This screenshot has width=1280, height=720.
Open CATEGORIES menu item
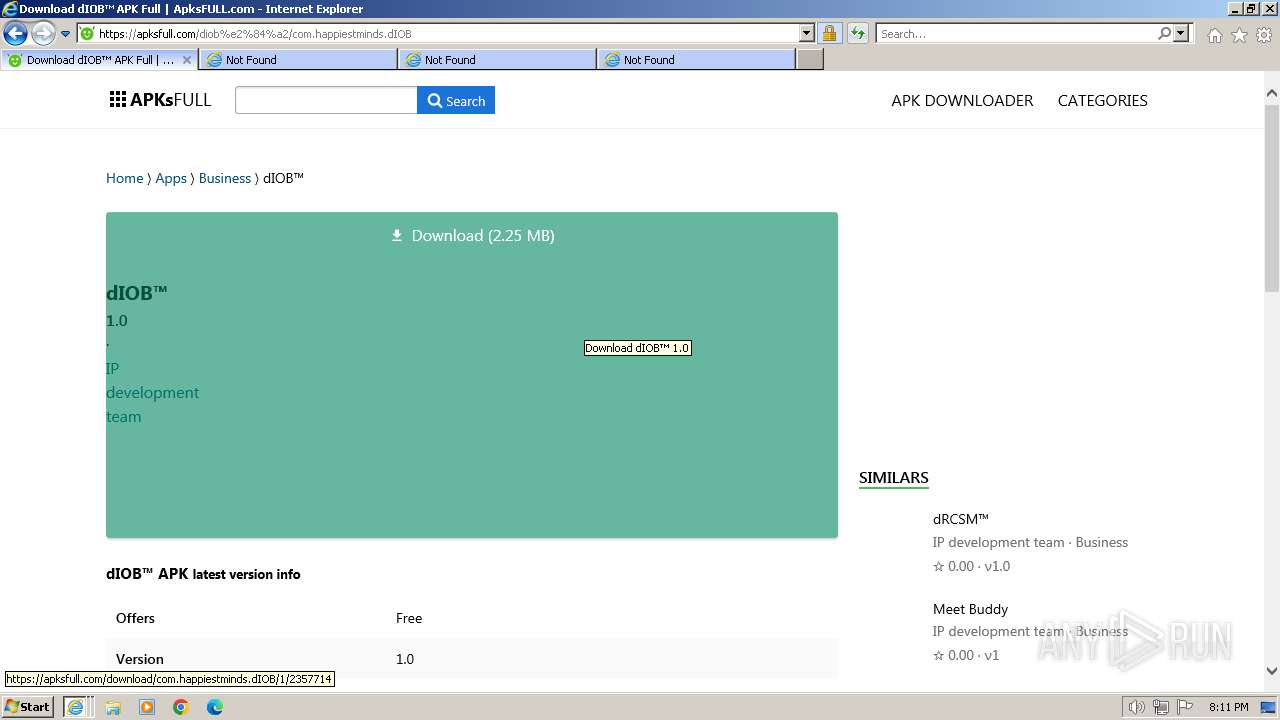tap(1102, 100)
